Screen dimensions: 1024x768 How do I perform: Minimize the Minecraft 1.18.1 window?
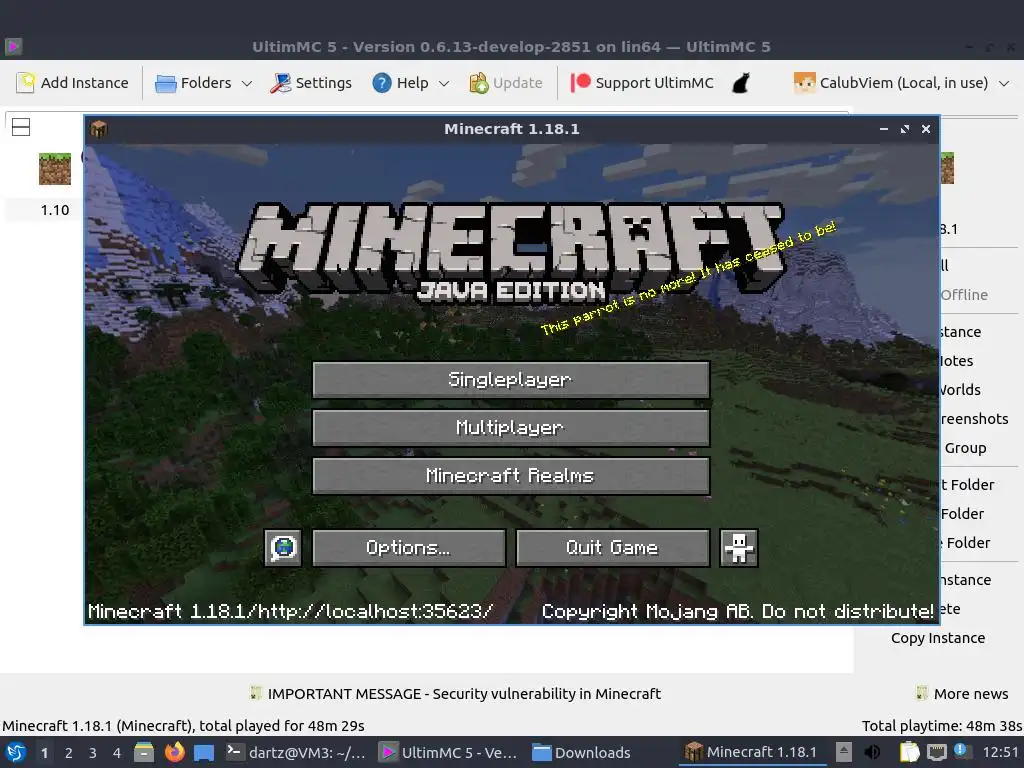(x=884, y=129)
